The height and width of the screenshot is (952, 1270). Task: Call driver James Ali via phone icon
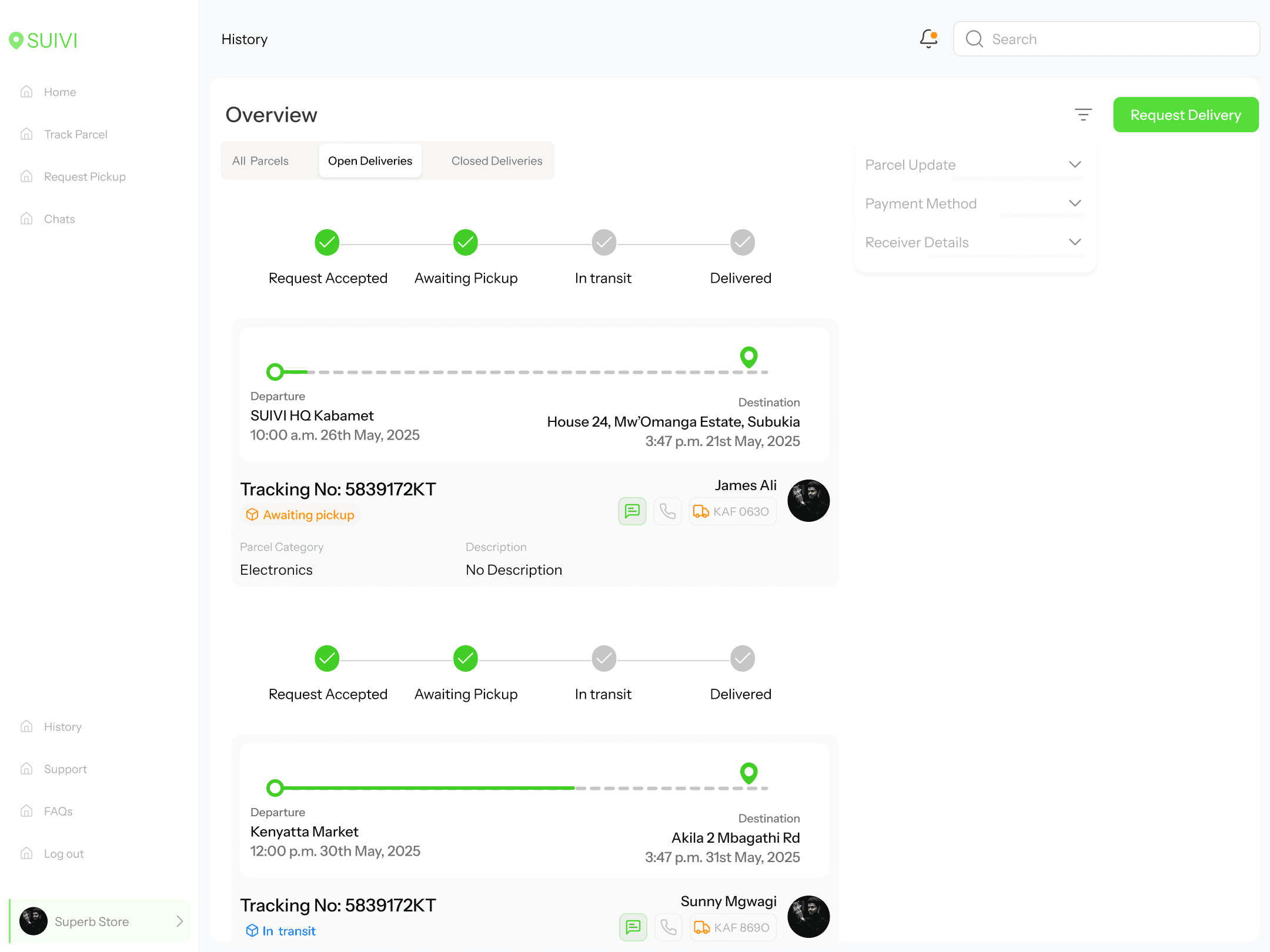click(667, 511)
